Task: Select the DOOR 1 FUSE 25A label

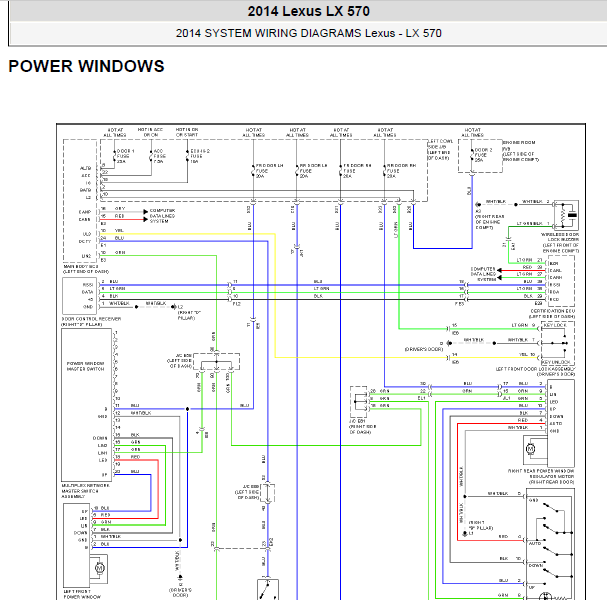Action: tap(125, 156)
